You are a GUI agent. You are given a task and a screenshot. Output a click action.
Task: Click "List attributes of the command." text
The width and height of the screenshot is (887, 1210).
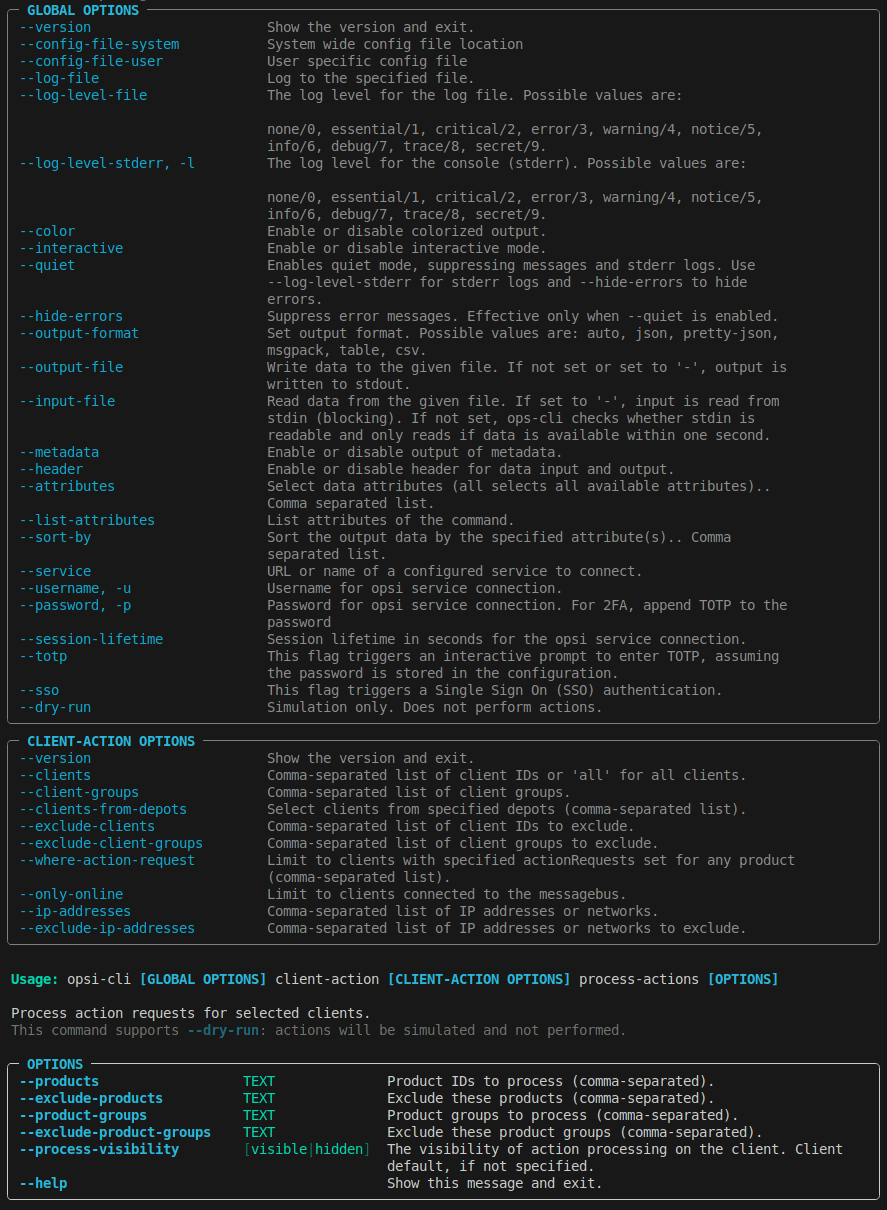[391, 520]
